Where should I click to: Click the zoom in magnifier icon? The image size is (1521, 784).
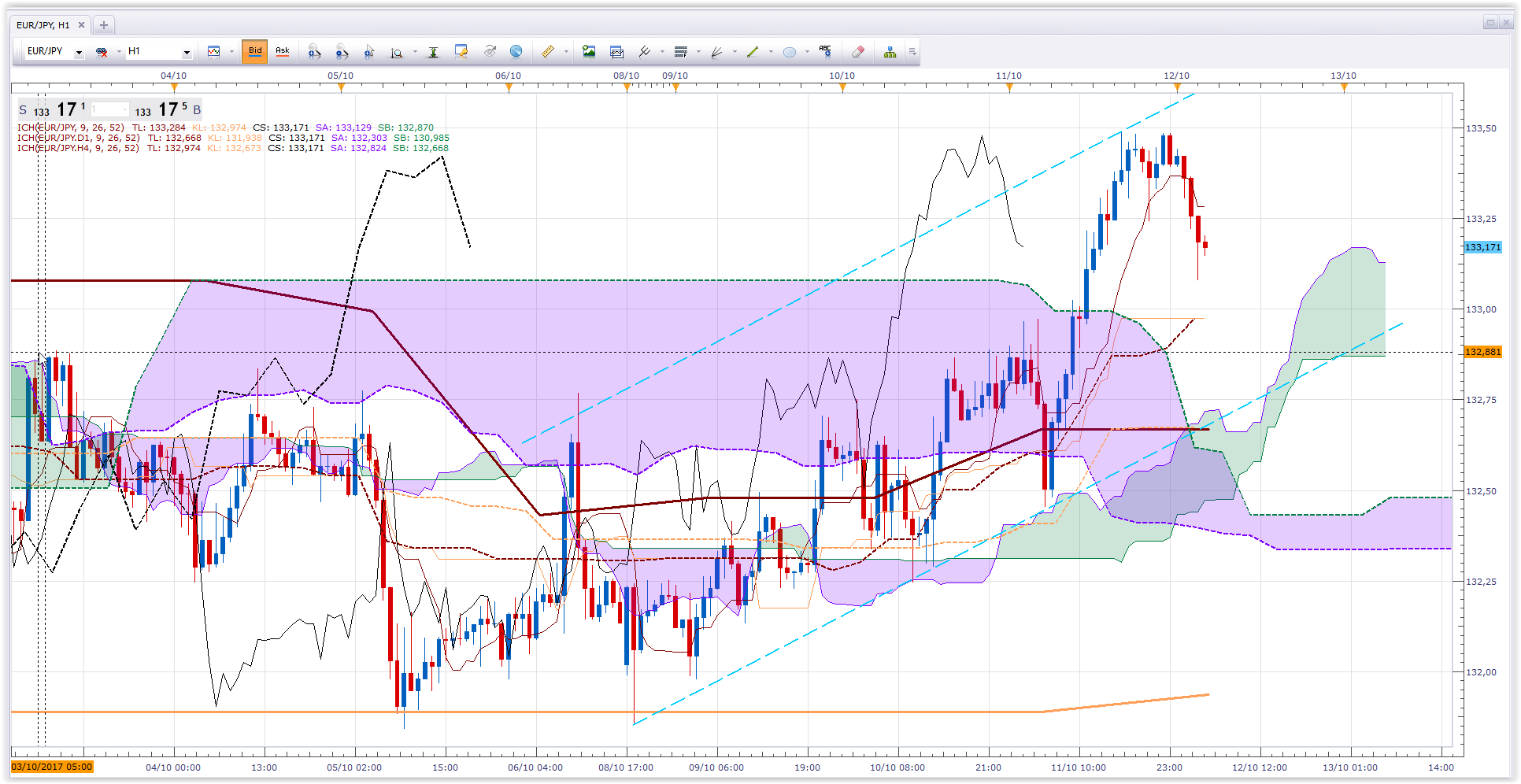[314, 52]
